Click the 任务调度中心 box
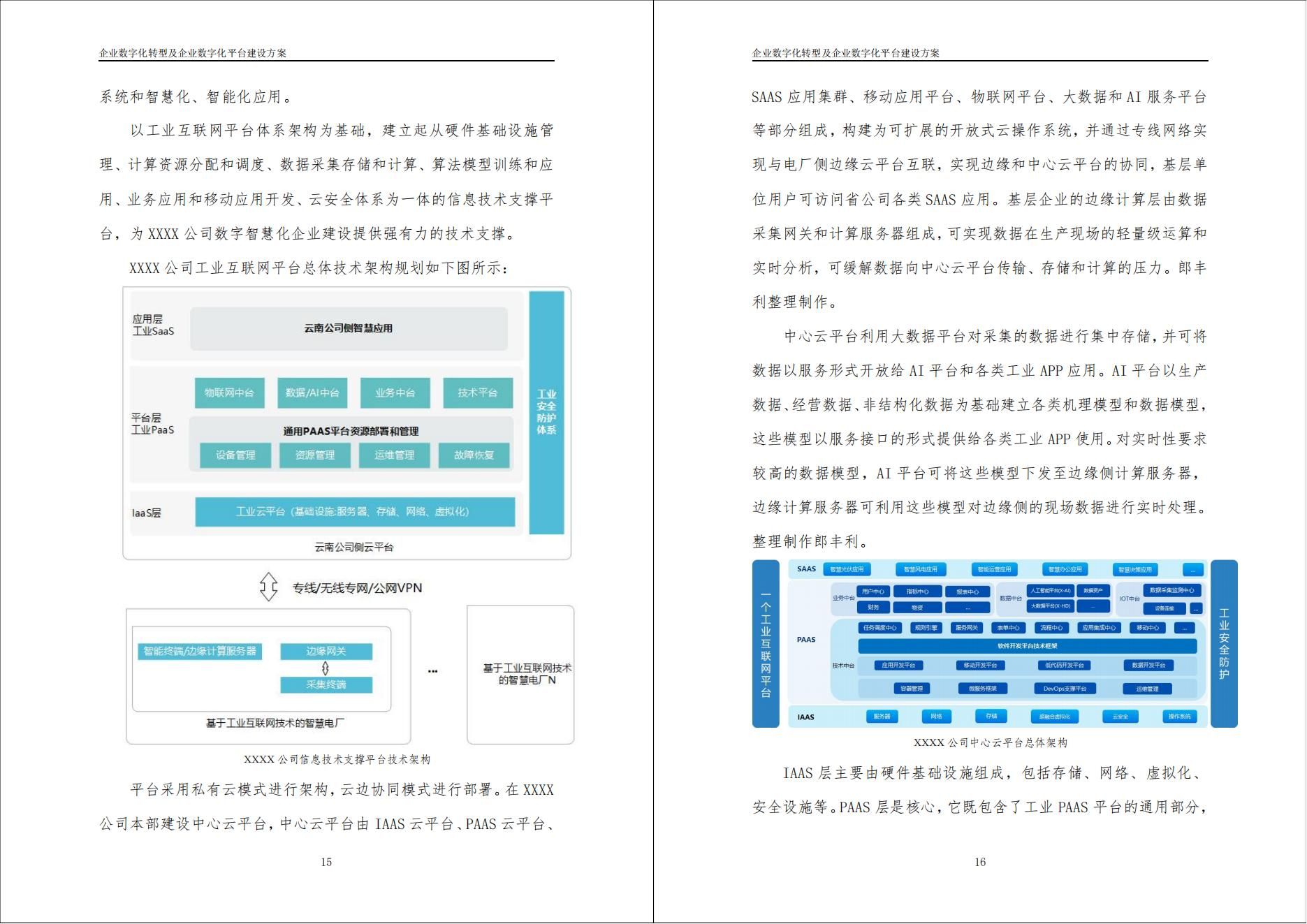Image resolution: width=1307 pixels, height=924 pixels. [x=879, y=628]
